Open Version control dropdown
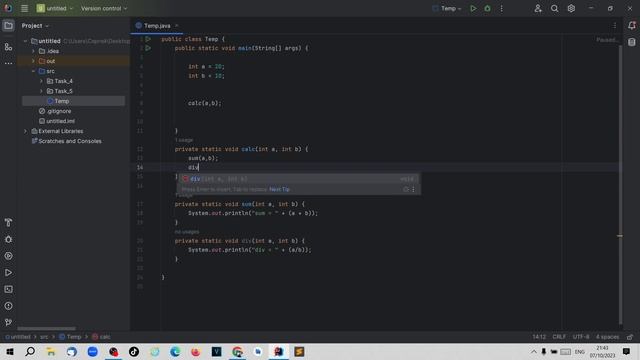The width and height of the screenshot is (640, 360). (104, 8)
